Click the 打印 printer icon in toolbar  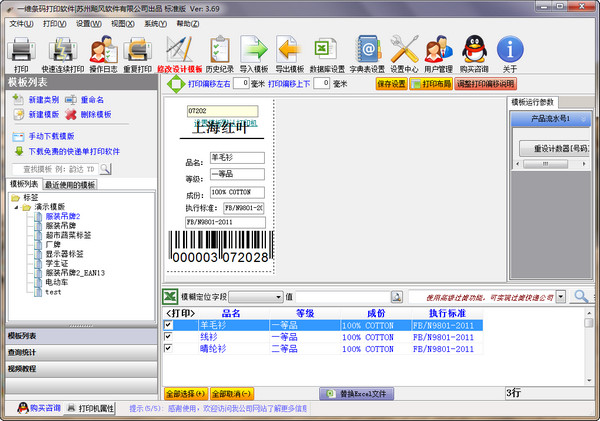[x=21, y=54]
